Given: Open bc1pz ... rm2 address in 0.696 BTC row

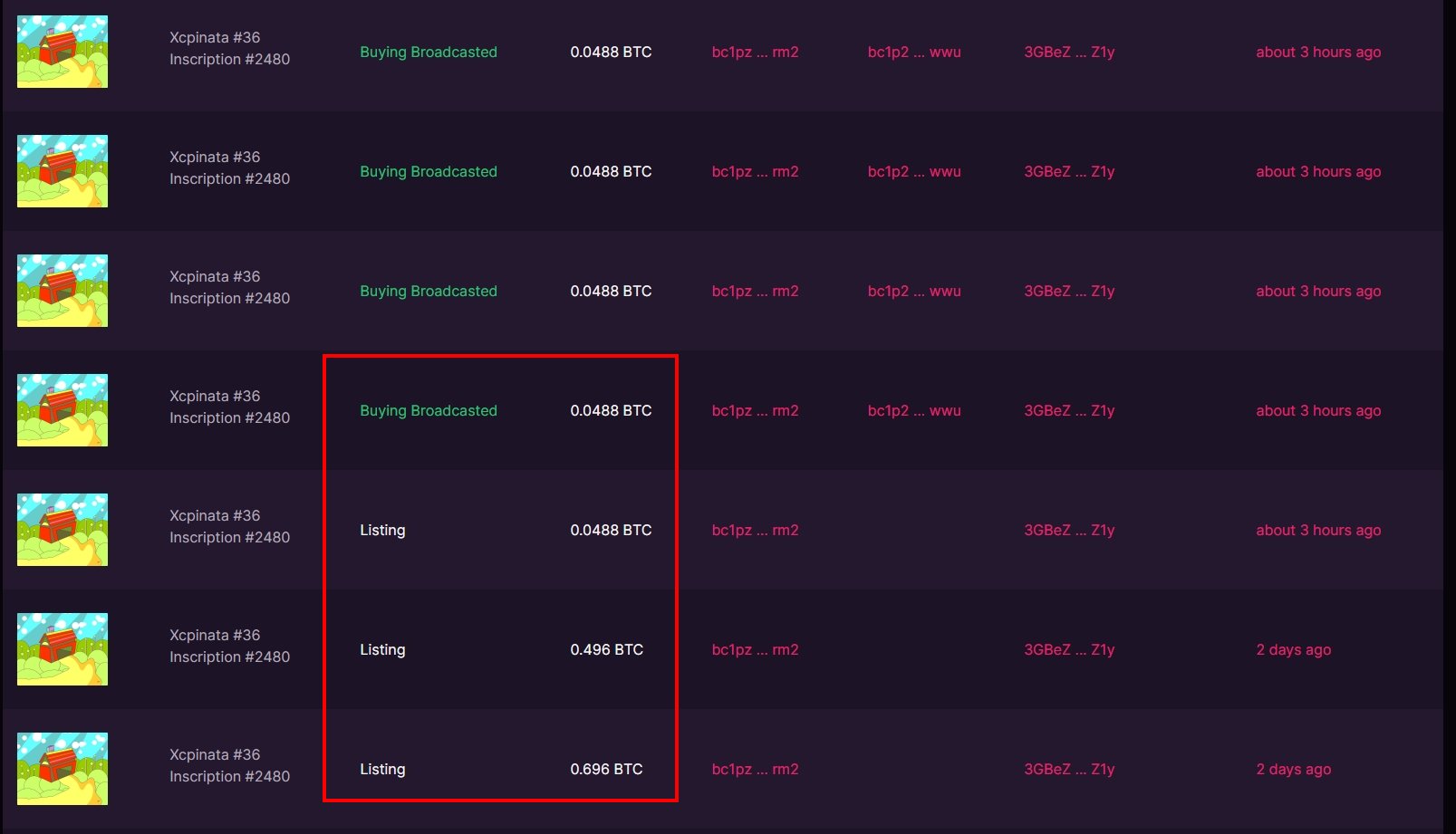Looking at the screenshot, I should pyautogui.click(x=755, y=769).
